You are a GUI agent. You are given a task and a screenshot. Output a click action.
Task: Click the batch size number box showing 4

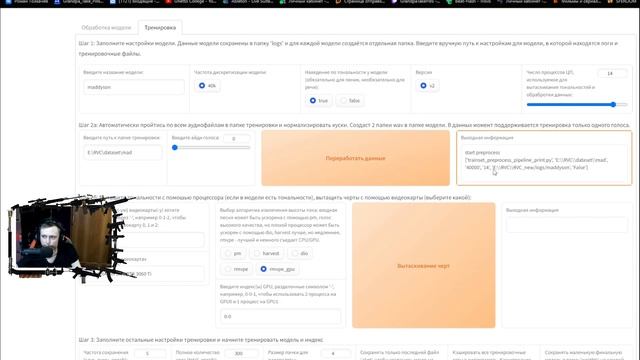coord(336,353)
